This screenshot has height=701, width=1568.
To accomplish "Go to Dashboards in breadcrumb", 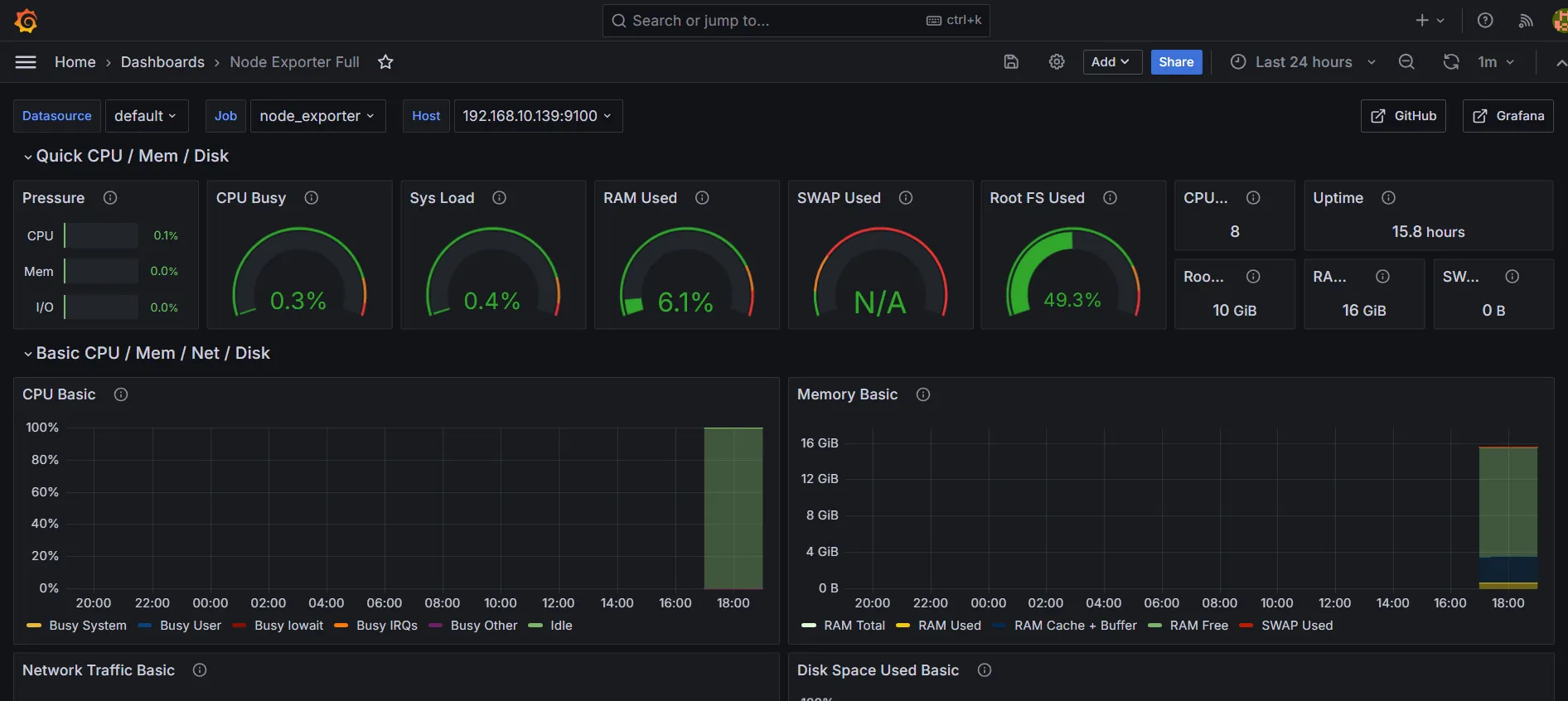I will [162, 62].
